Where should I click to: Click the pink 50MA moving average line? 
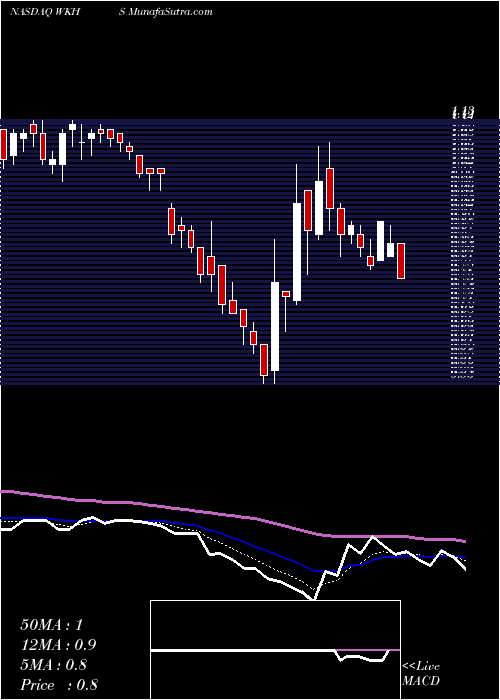pyautogui.click(x=232, y=516)
